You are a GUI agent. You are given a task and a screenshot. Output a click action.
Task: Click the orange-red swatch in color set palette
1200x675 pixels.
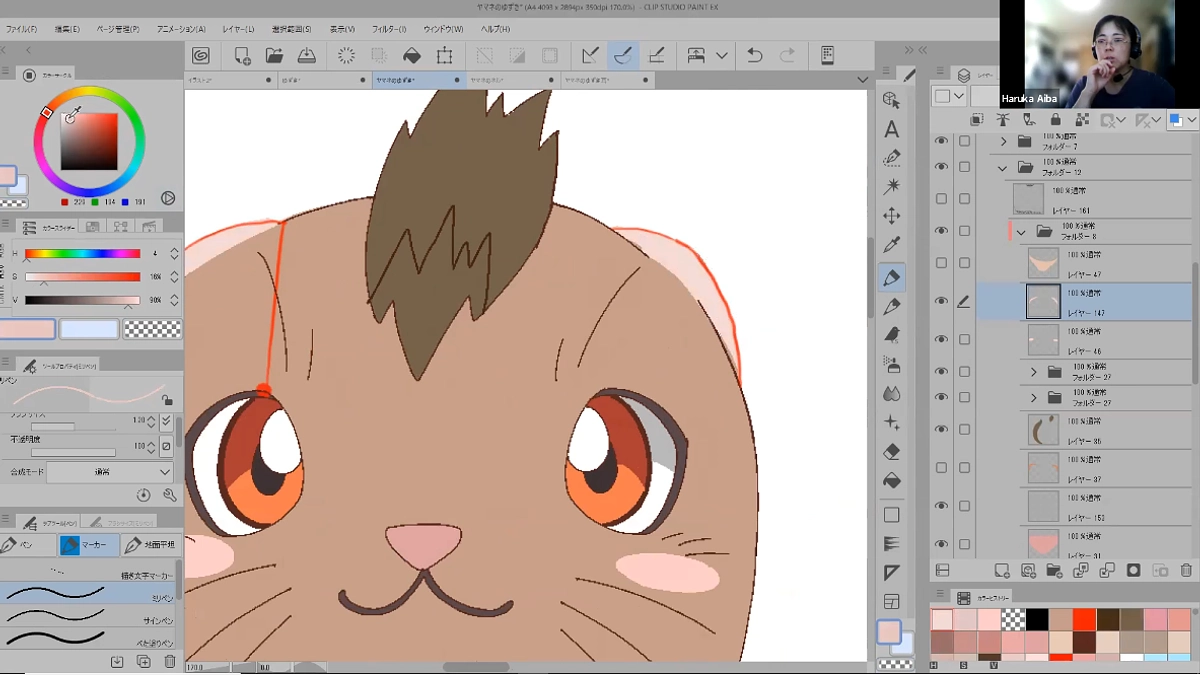pos(1084,619)
